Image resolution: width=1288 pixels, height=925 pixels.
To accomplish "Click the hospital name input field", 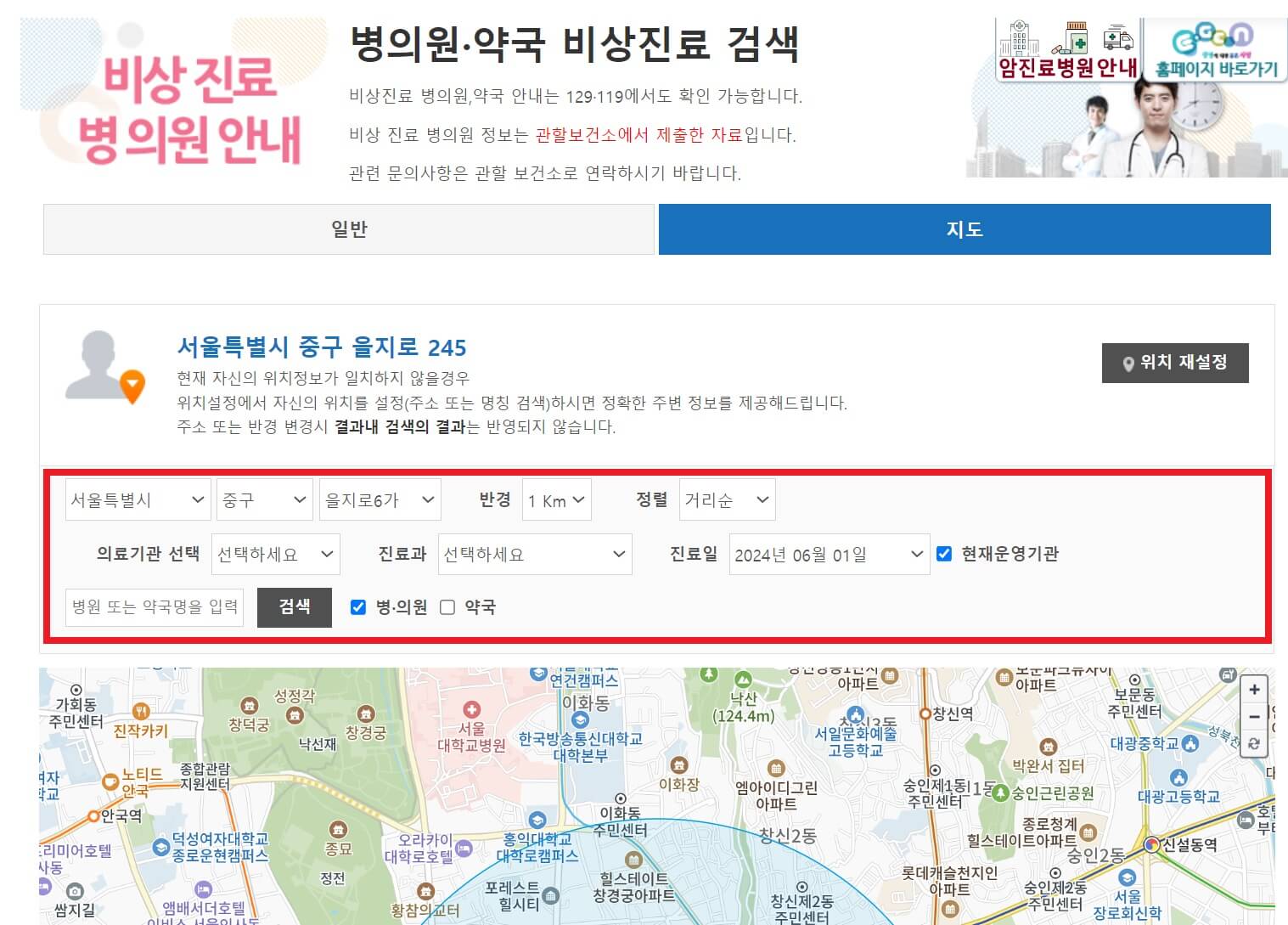I will 154,606.
